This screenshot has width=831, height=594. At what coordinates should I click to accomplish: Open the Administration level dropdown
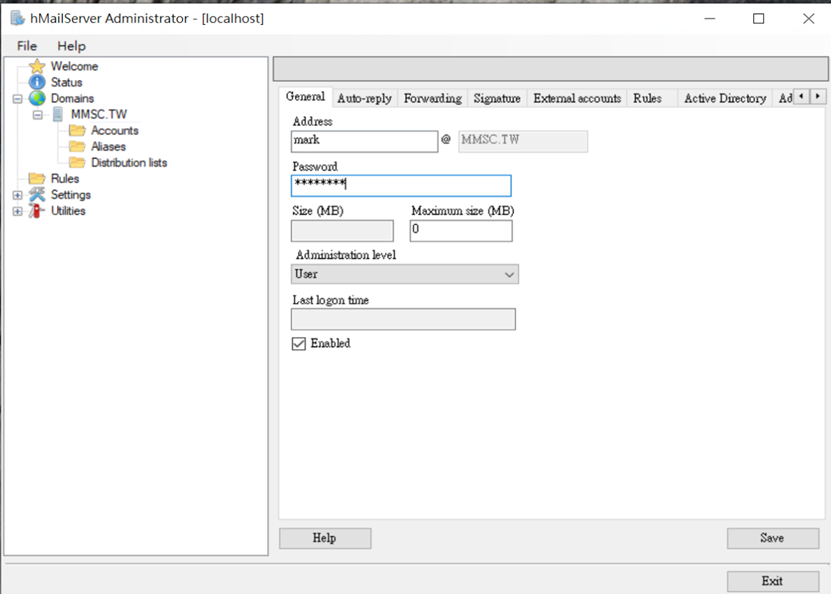point(405,274)
